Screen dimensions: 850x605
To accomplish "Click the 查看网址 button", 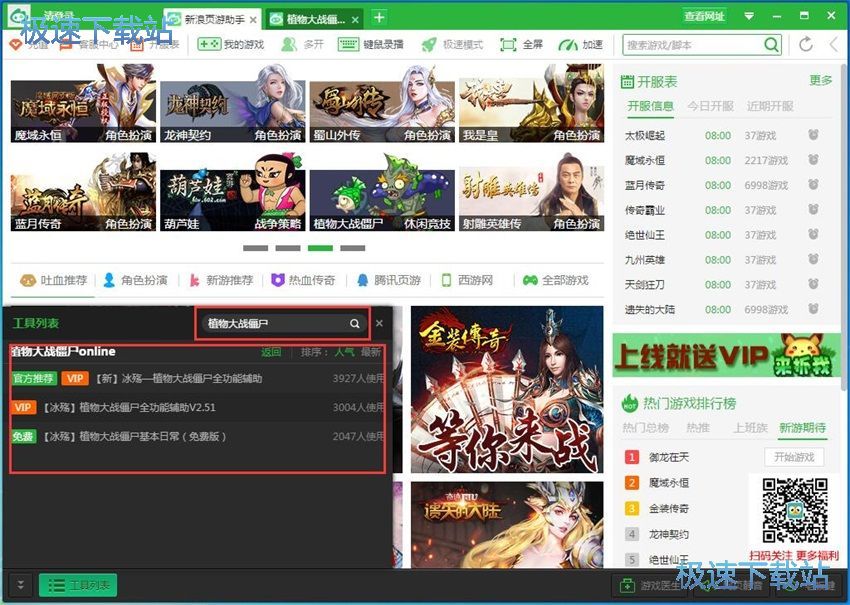I will click(x=704, y=16).
